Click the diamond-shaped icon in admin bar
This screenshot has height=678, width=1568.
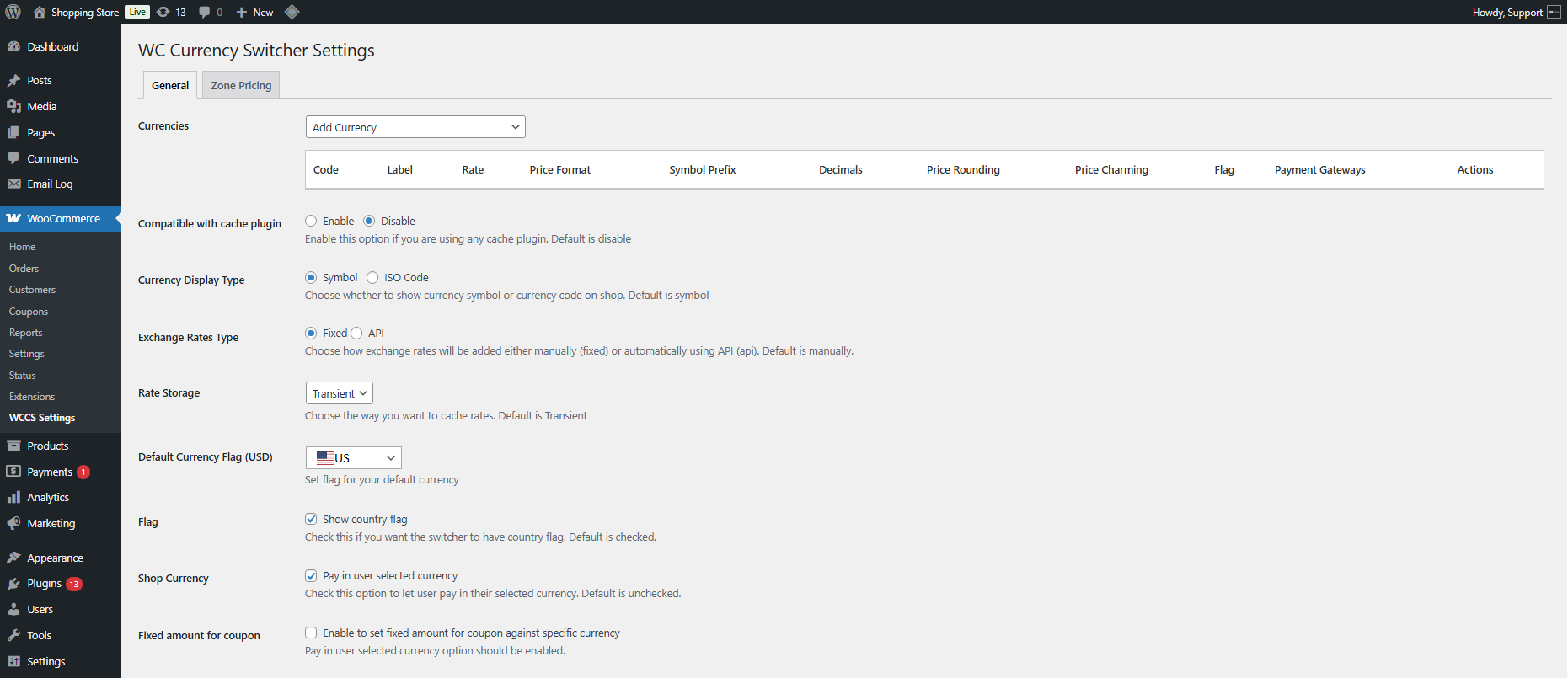(292, 12)
